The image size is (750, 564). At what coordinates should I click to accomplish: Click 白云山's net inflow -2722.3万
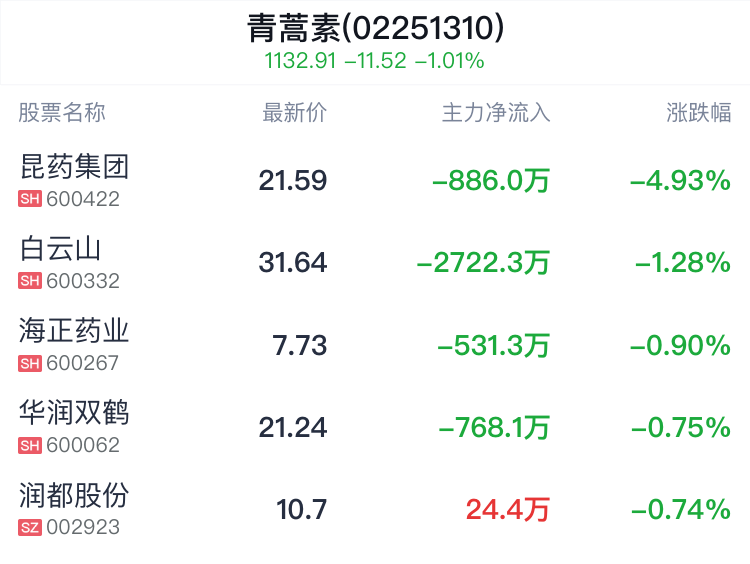coord(484,263)
